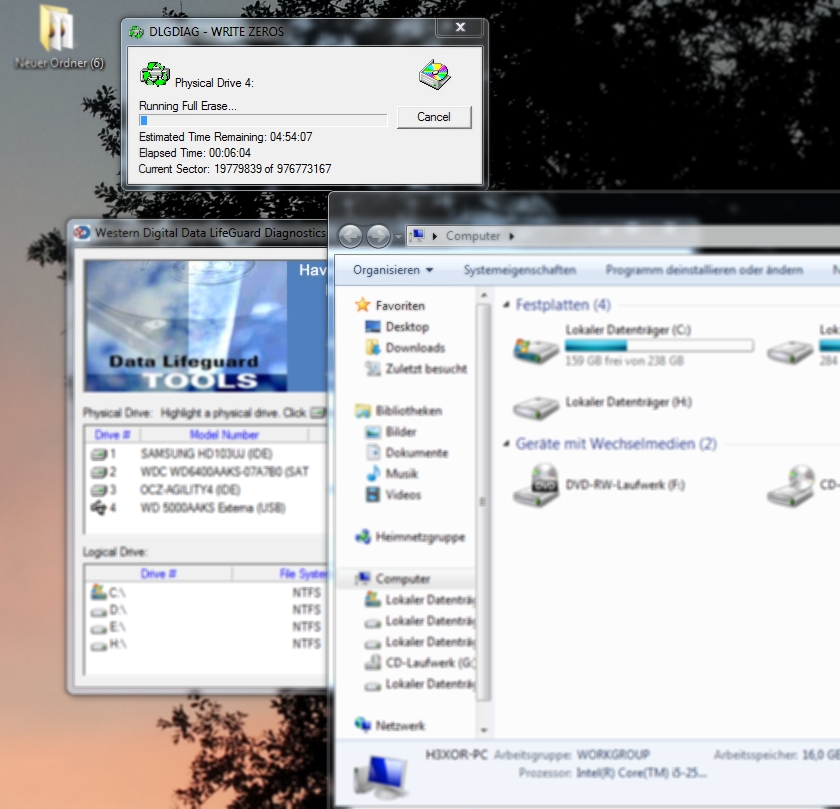Click the H3XOR-PC computer icon in details pane

click(380, 775)
